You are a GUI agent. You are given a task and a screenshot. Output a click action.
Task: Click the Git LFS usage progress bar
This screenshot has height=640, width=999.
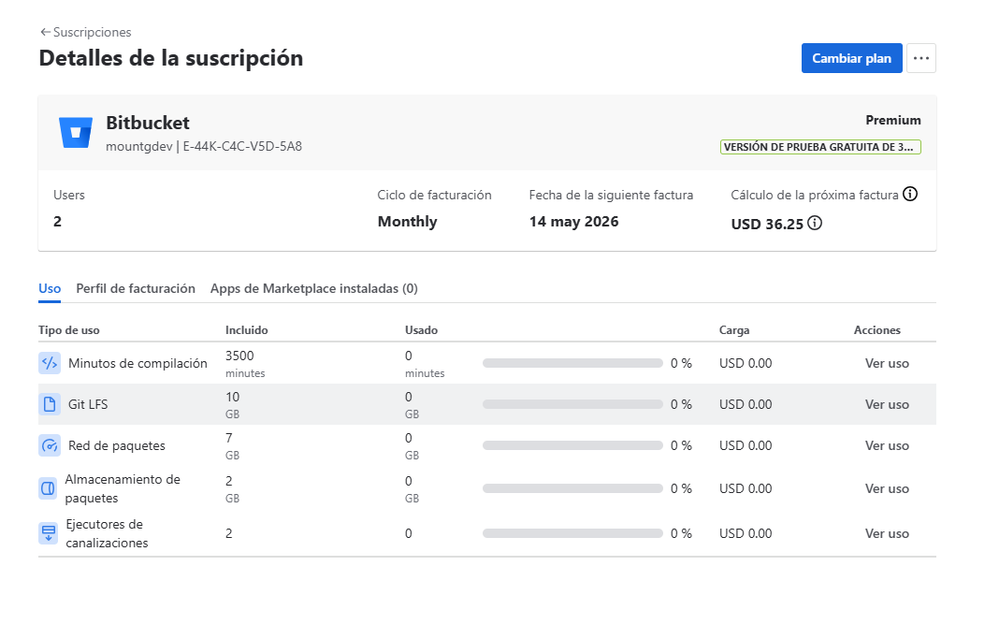click(x=572, y=404)
